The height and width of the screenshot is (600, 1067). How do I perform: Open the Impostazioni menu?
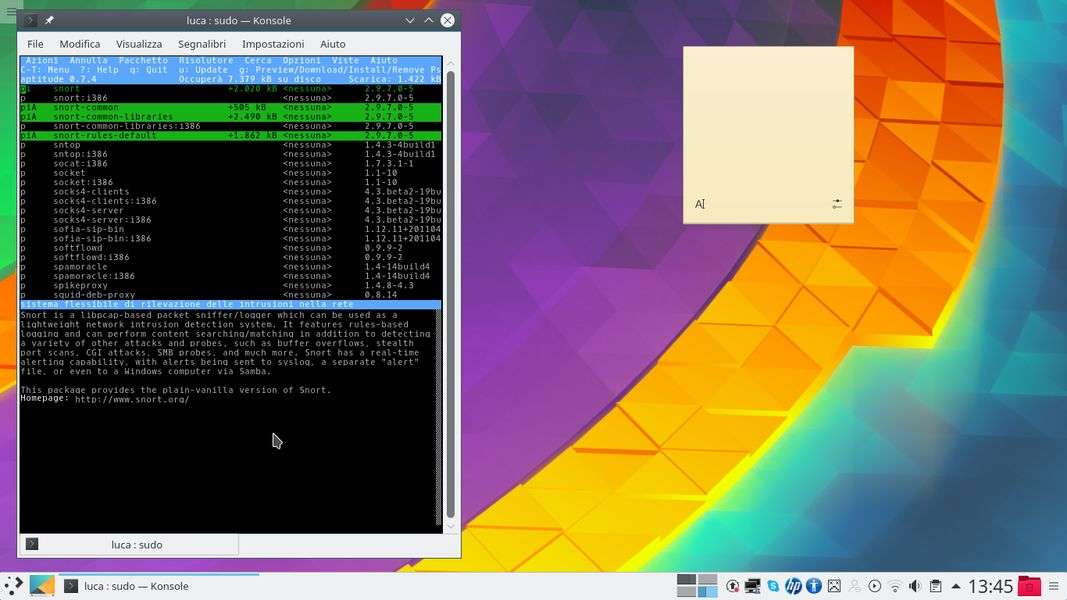coord(273,44)
